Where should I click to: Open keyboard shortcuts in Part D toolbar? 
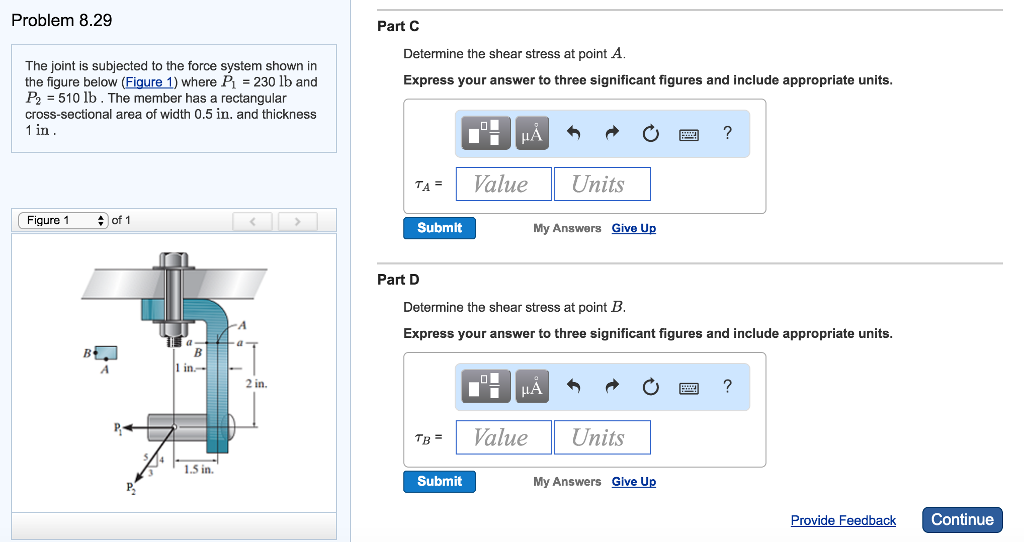pos(688,388)
